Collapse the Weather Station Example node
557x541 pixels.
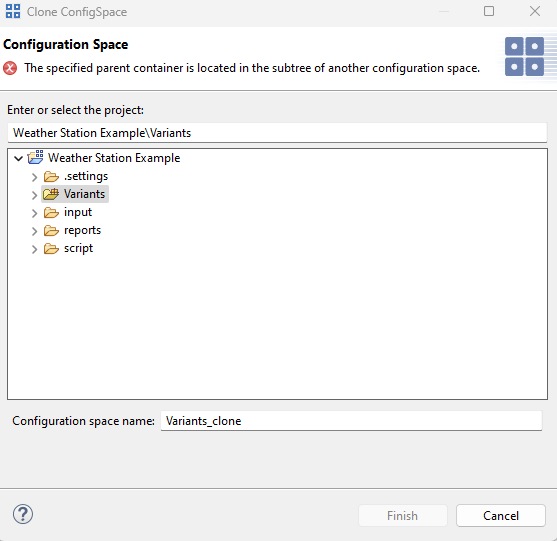pyautogui.click(x=18, y=158)
